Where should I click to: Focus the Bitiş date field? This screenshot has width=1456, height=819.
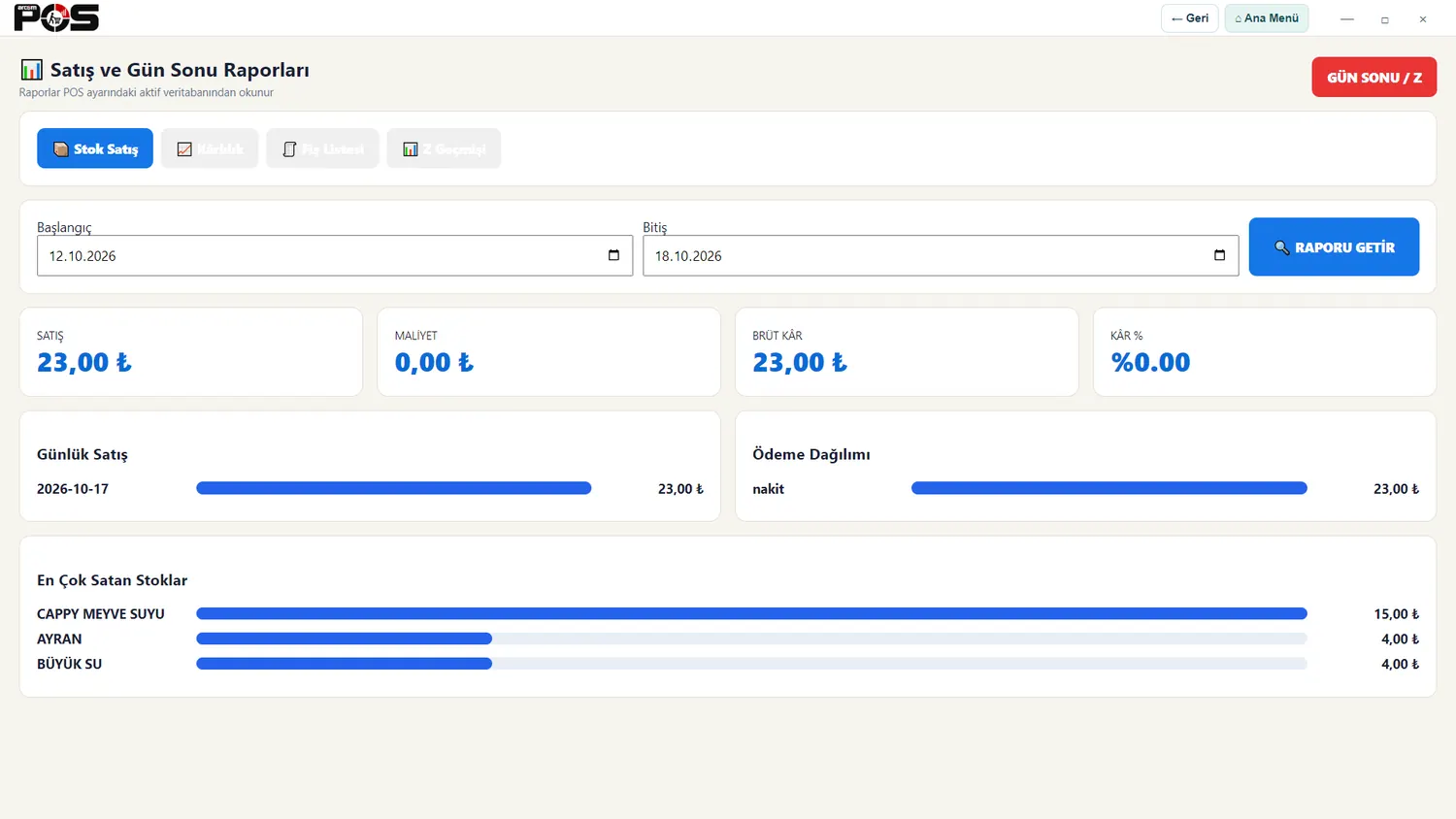(x=941, y=255)
